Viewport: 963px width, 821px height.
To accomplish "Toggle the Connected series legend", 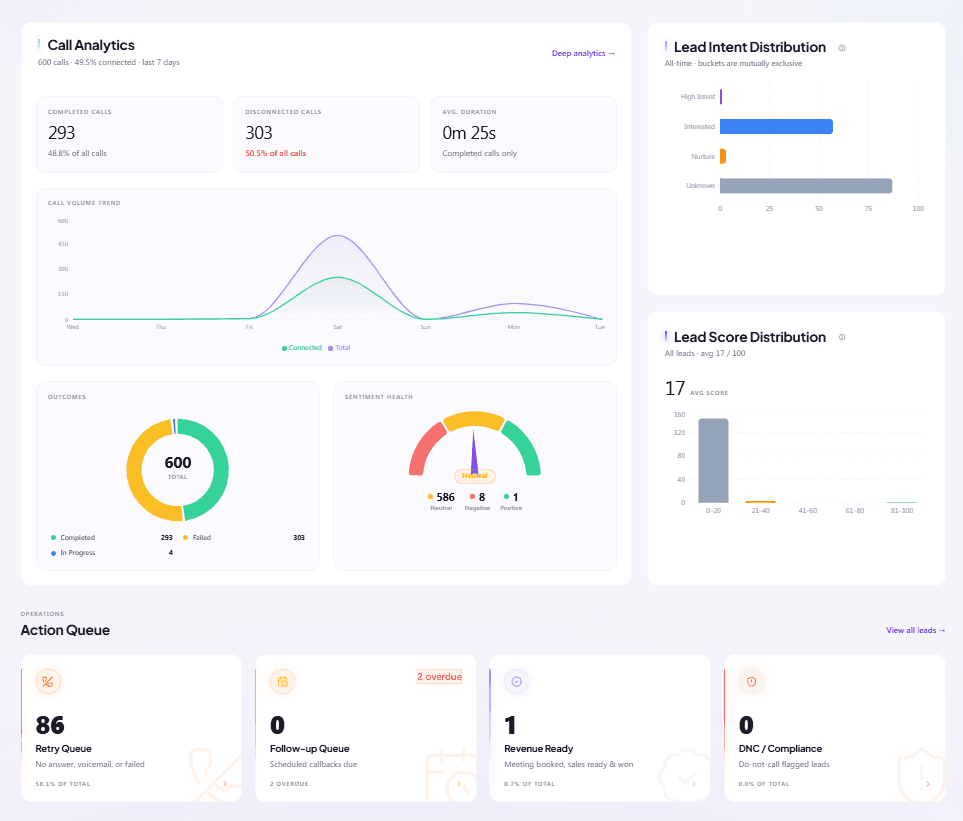I will pos(302,348).
